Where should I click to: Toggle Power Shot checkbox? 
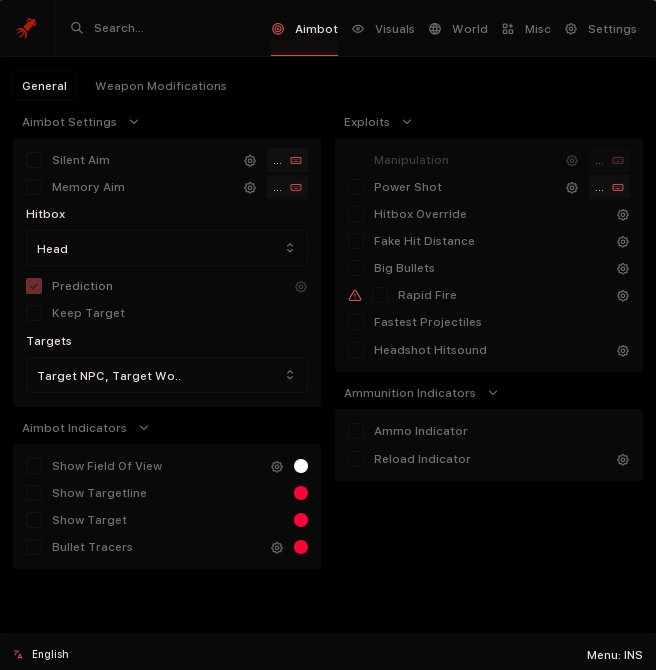pos(356,187)
